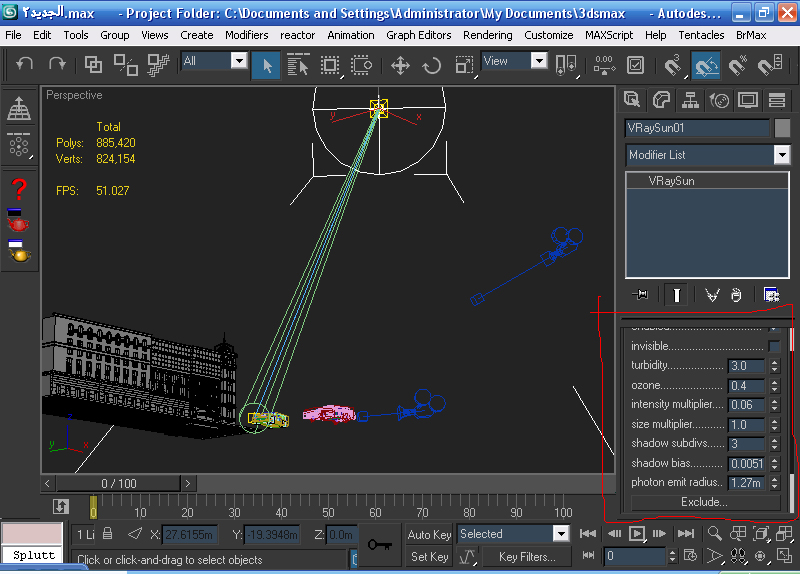
Task: Click the shadow bias value field
Action: coord(746,463)
